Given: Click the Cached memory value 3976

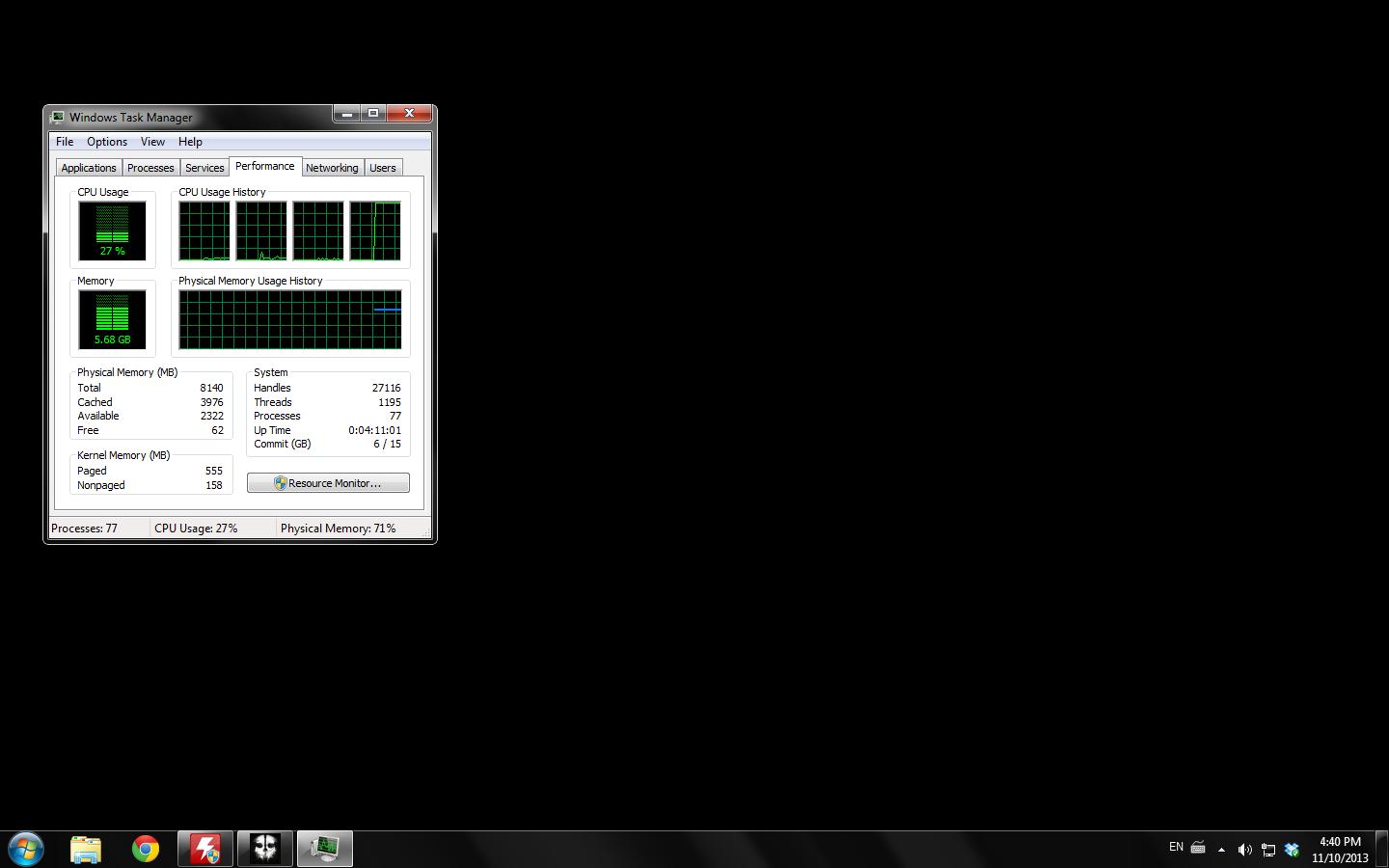Looking at the screenshot, I should point(211,402).
